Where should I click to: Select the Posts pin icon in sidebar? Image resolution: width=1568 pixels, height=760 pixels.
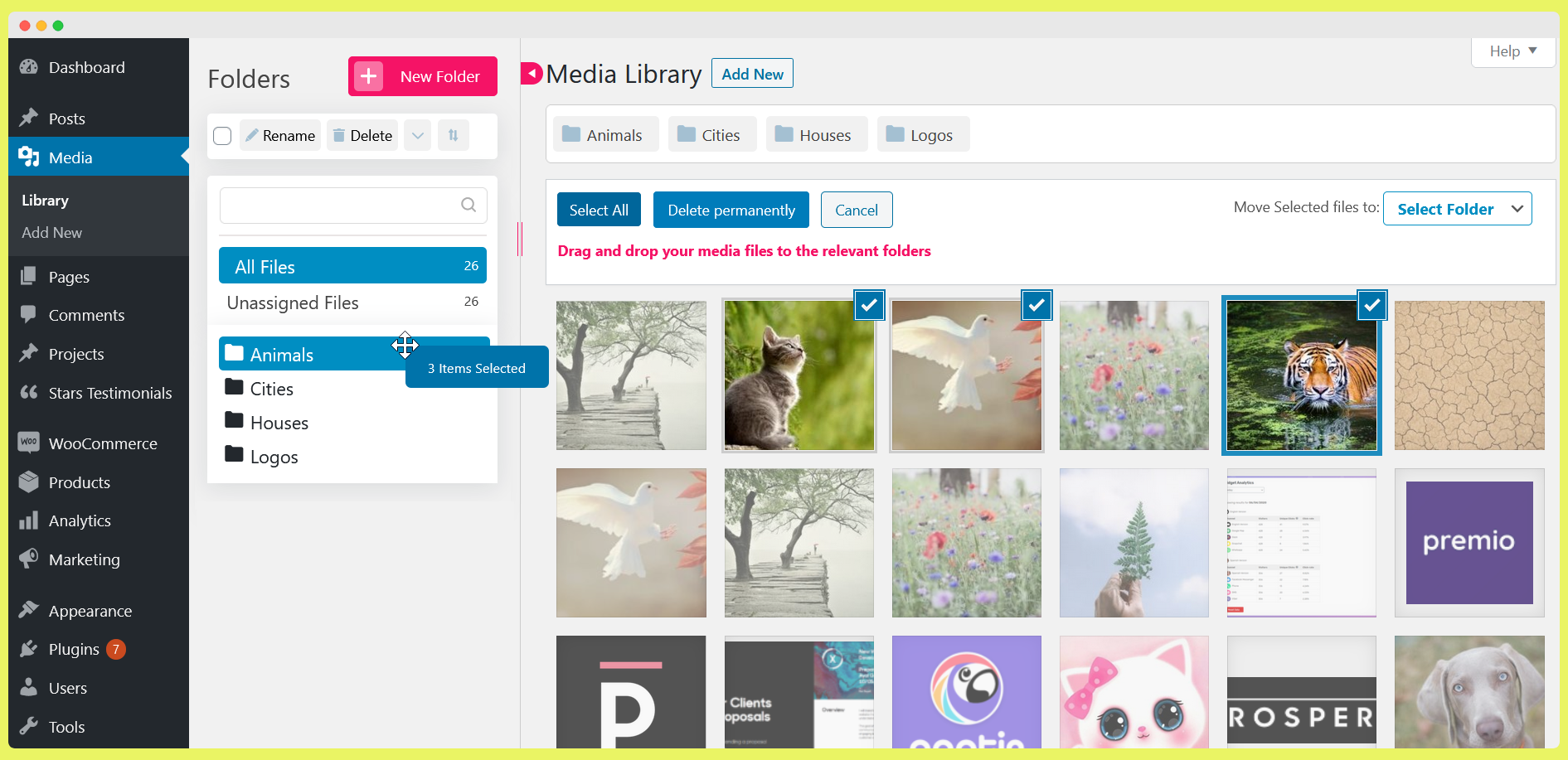[29, 118]
